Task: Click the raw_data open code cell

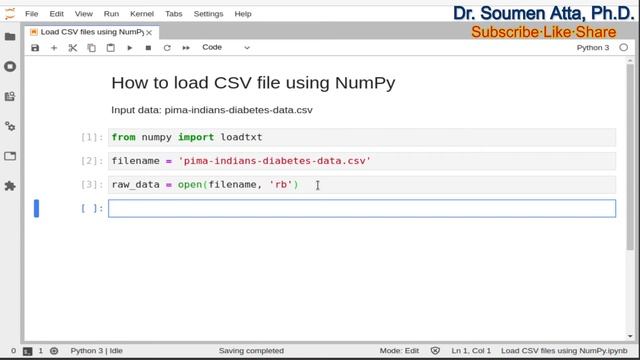Action: (362, 184)
